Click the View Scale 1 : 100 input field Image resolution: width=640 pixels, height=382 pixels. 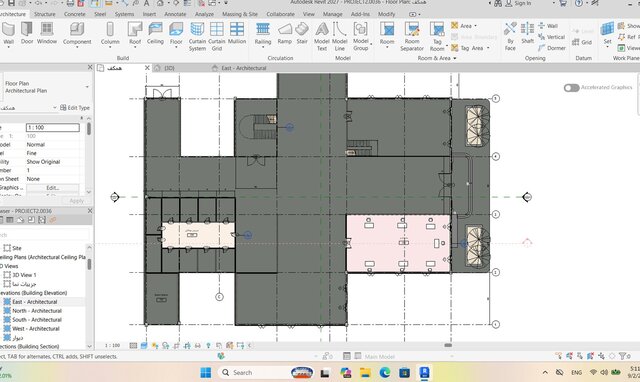point(53,128)
